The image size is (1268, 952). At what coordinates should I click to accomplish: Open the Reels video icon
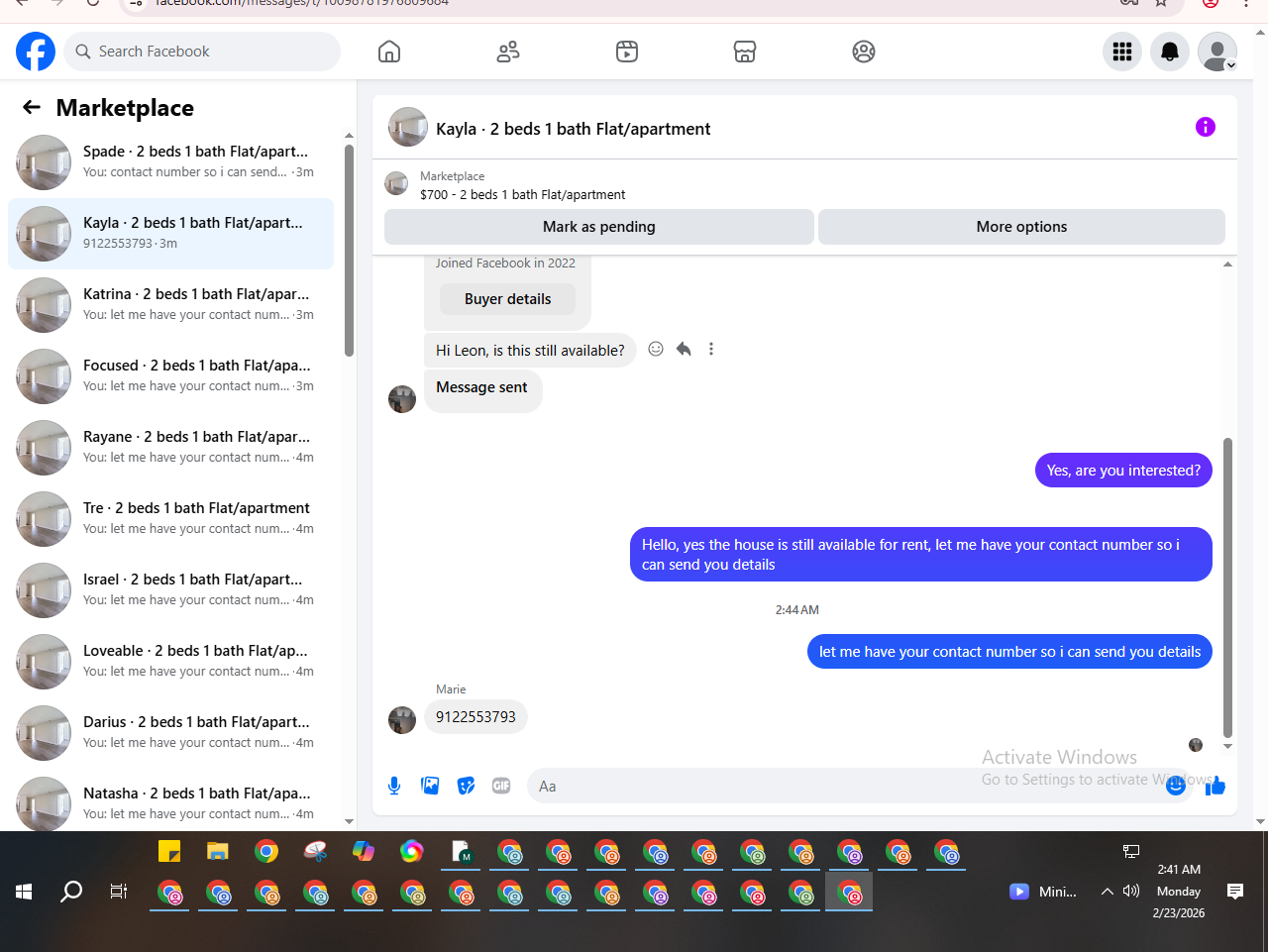click(627, 52)
